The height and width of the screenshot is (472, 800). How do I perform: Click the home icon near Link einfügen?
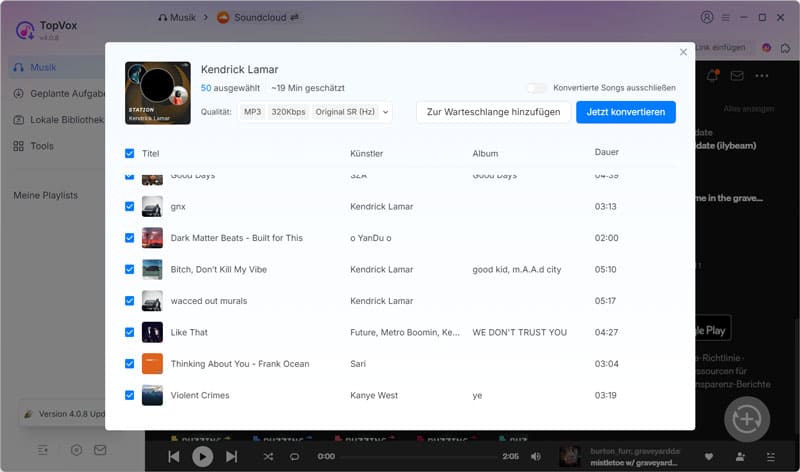click(x=785, y=48)
